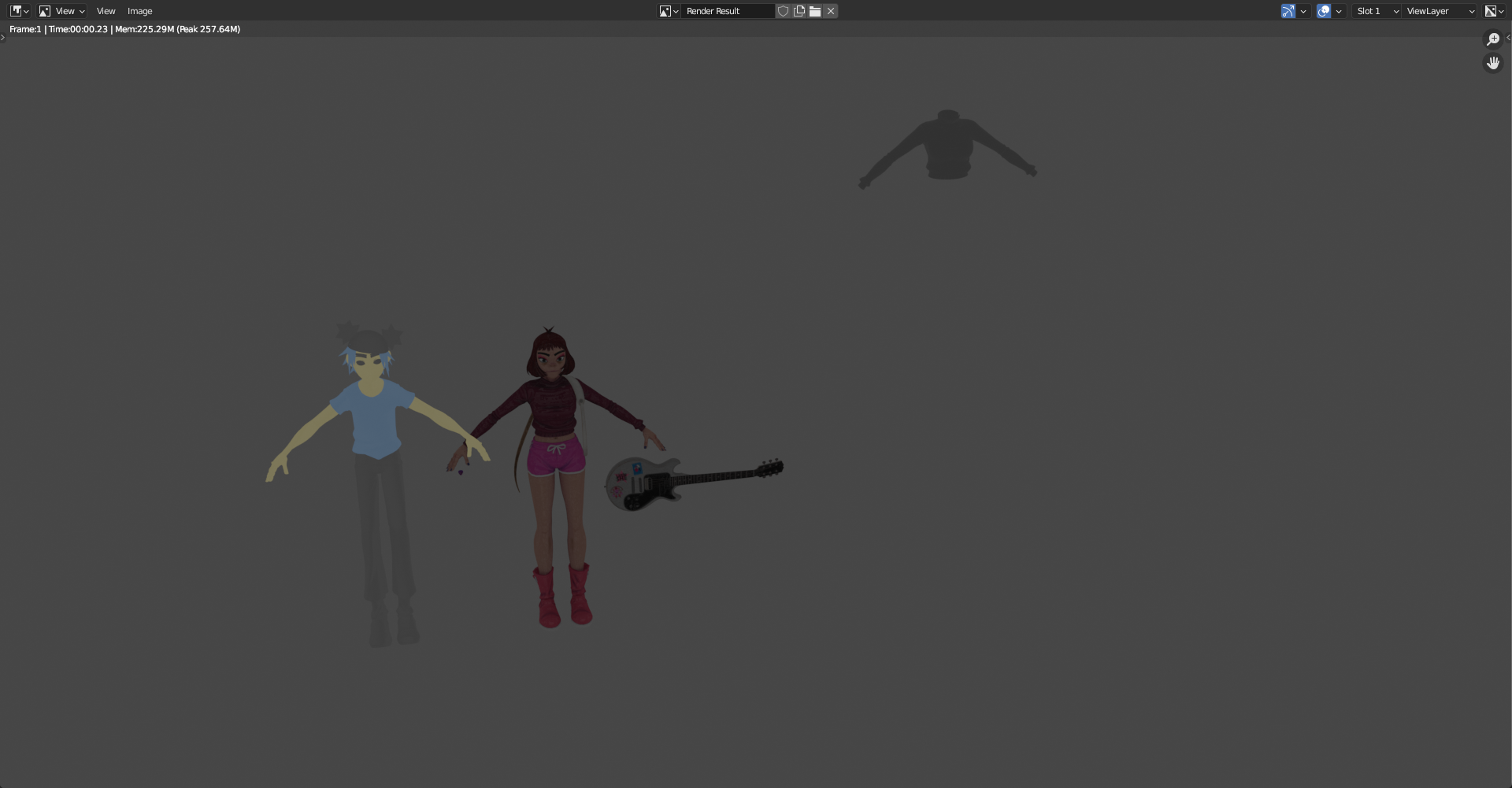Image resolution: width=1512 pixels, height=788 pixels.
Task: Open the View mode dropdown
Action: click(x=62, y=11)
